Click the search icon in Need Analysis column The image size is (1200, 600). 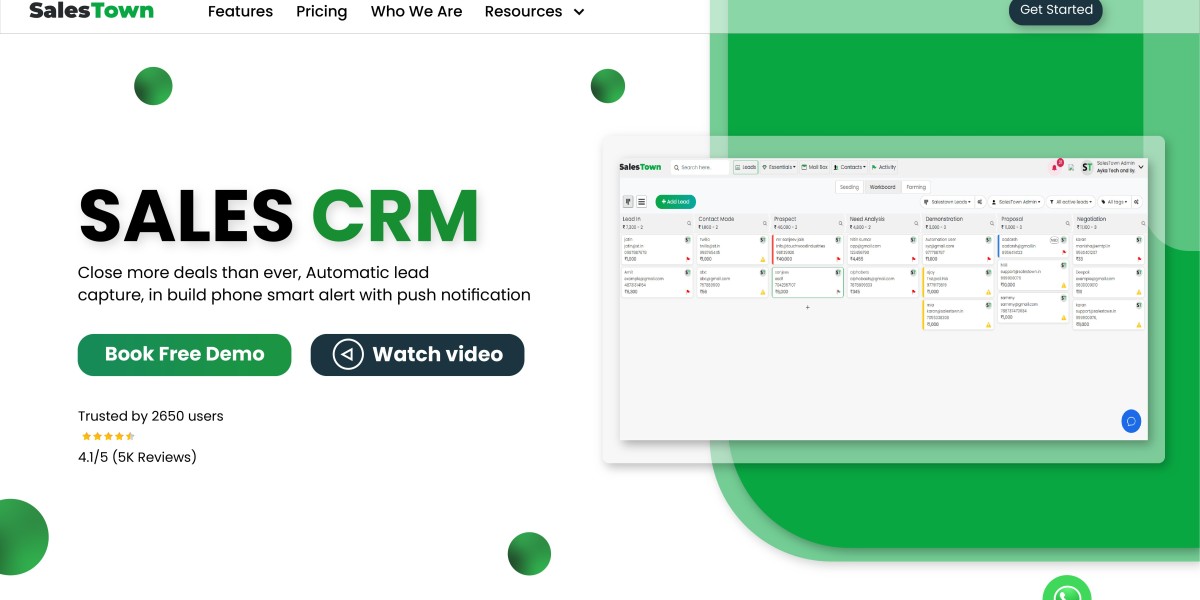(x=916, y=223)
